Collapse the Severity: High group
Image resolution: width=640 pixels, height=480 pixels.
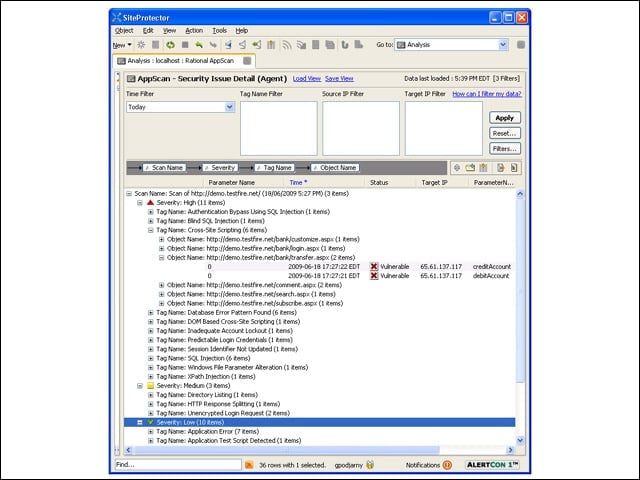(140, 202)
